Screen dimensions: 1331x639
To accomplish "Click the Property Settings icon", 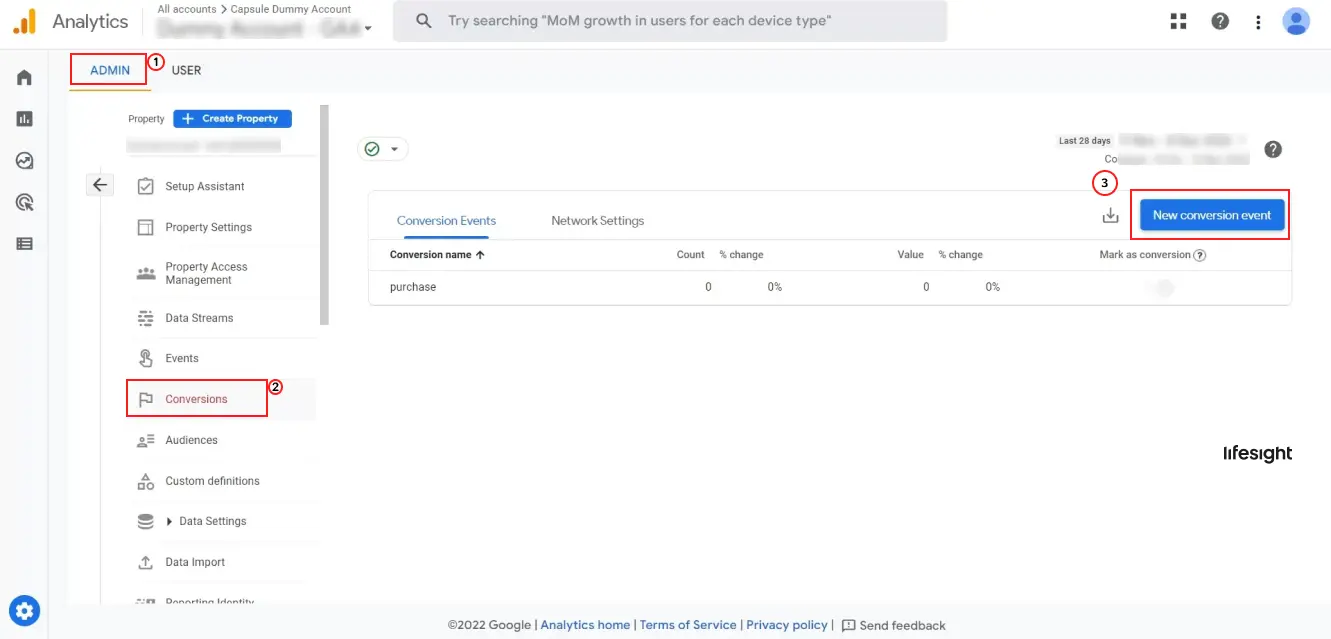I will pos(146,227).
